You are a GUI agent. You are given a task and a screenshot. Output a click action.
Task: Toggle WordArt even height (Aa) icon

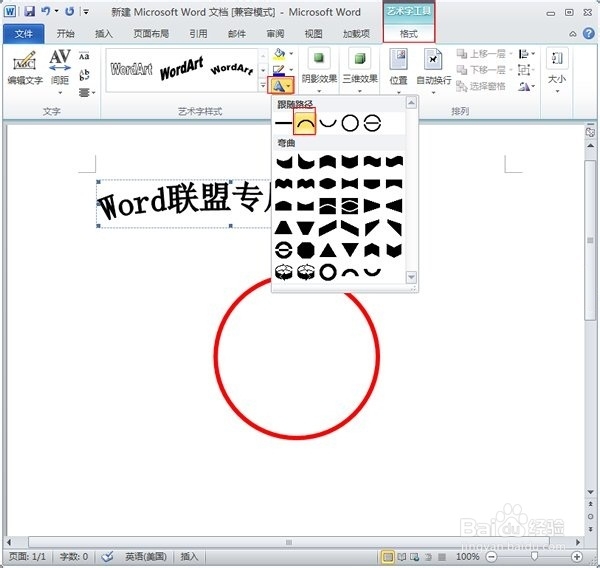pos(84,56)
